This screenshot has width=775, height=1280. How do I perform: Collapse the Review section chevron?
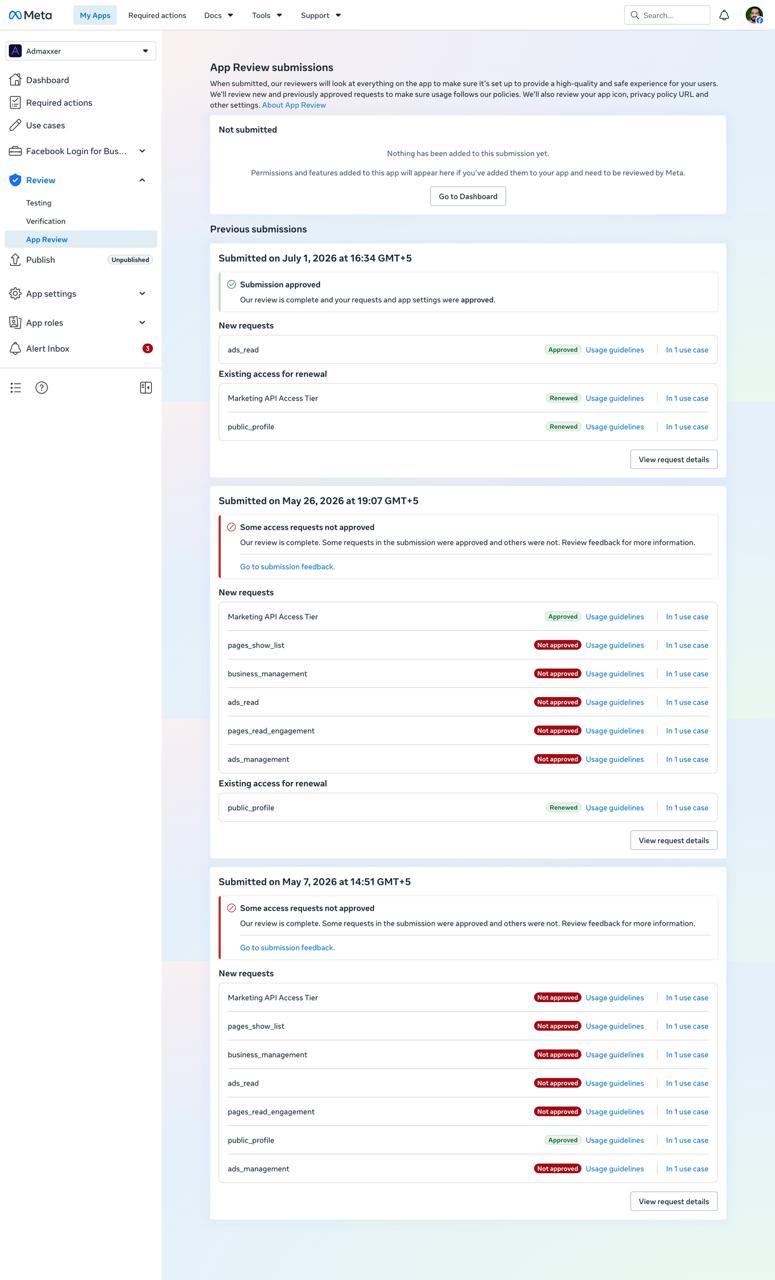click(142, 180)
